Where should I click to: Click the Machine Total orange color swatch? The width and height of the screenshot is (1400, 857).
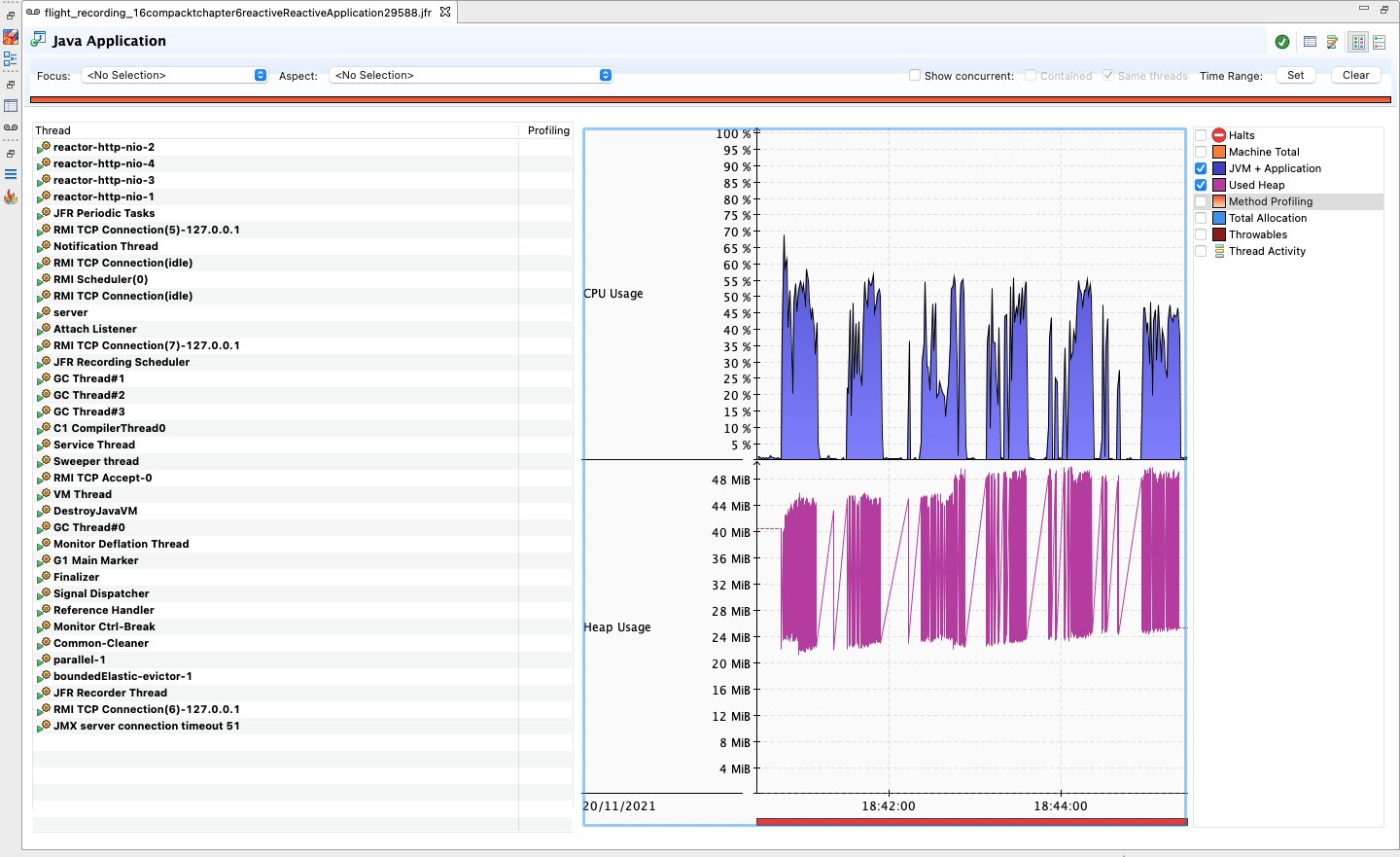click(x=1219, y=152)
